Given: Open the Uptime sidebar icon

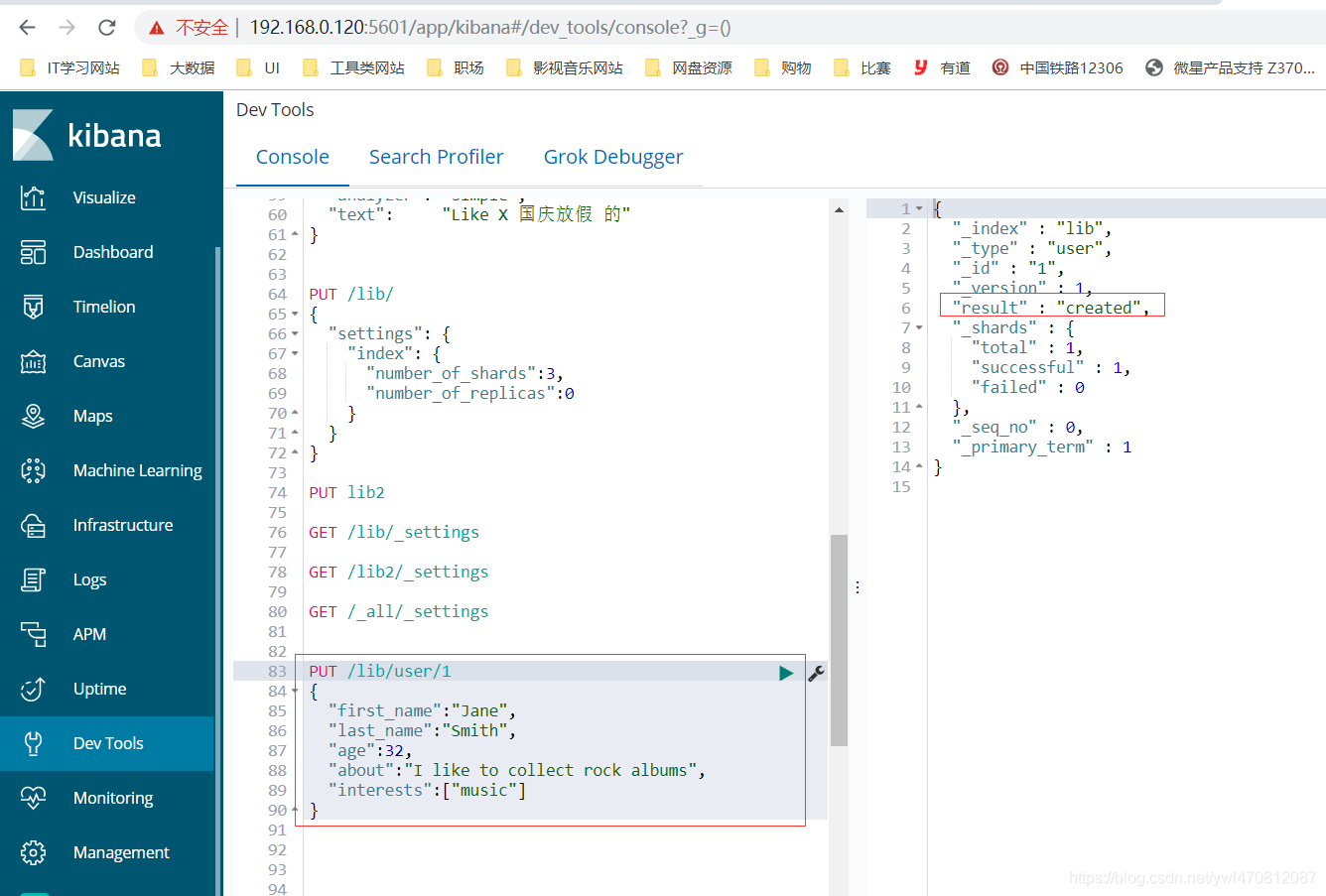Looking at the screenshot, I should 33,689.
